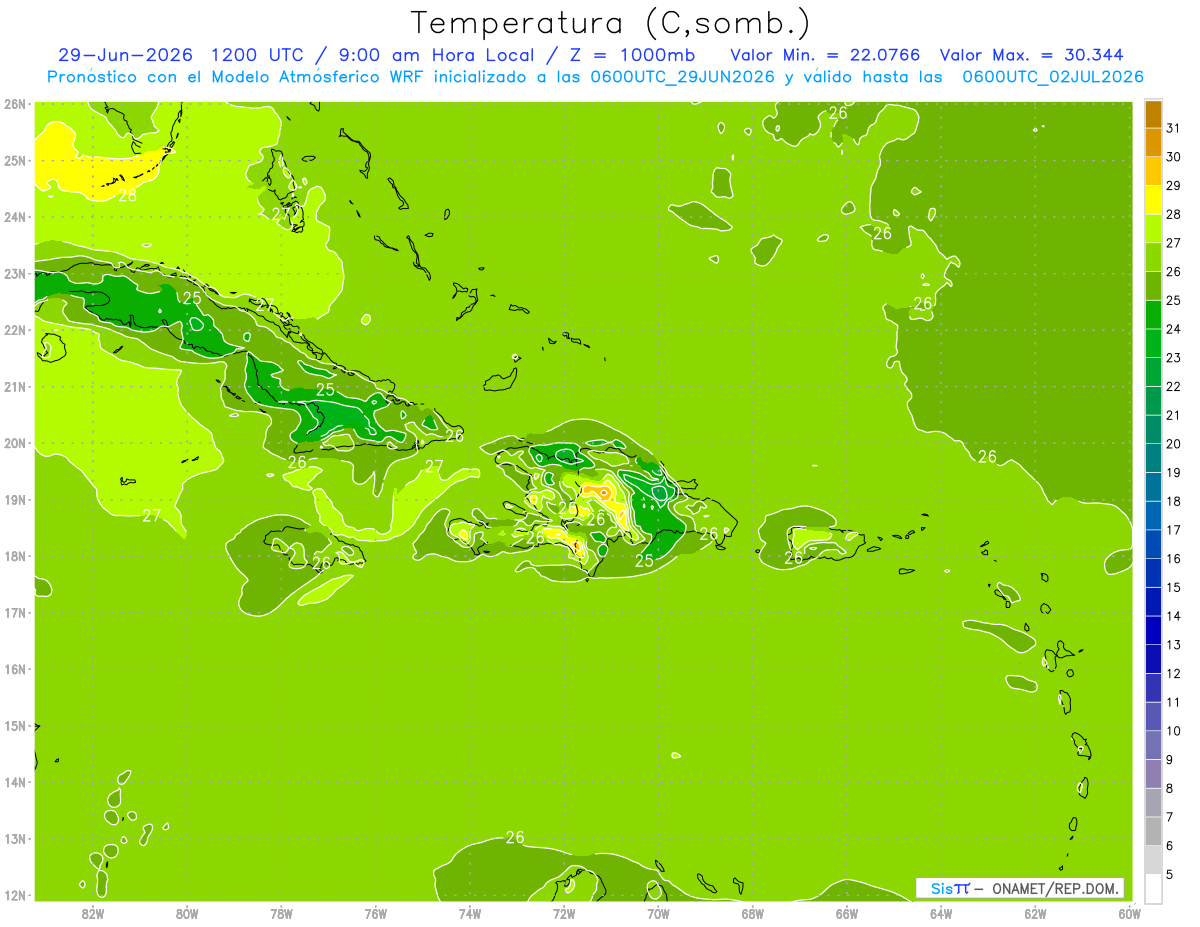Click the '1200 UTC' time text

[x=256, y=54]
